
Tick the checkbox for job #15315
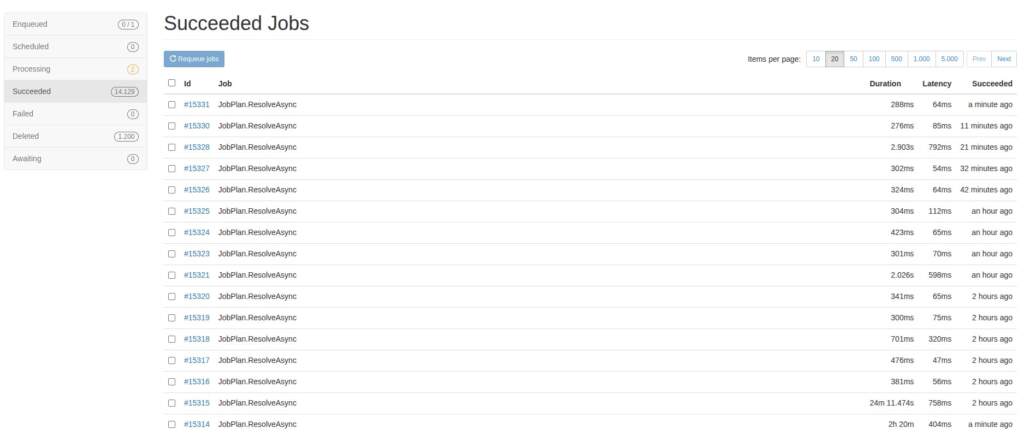172,402
